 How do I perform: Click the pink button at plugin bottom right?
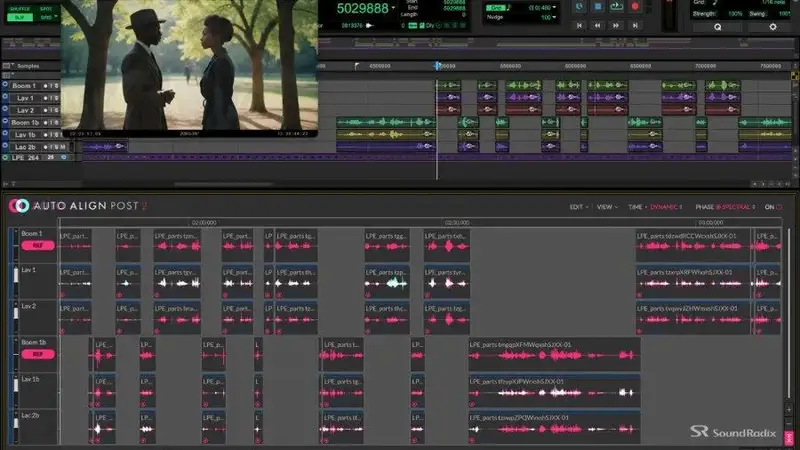click(x=789, y=437)
